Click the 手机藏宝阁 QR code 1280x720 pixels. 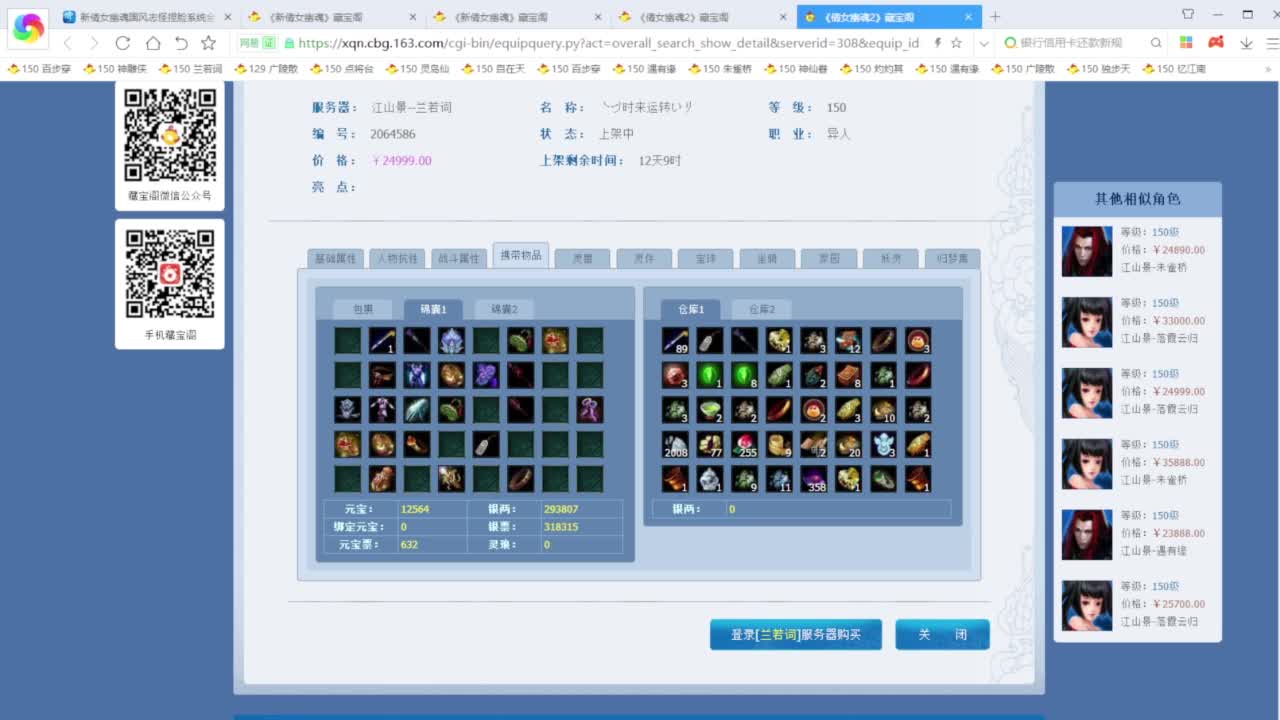point(170,274)
